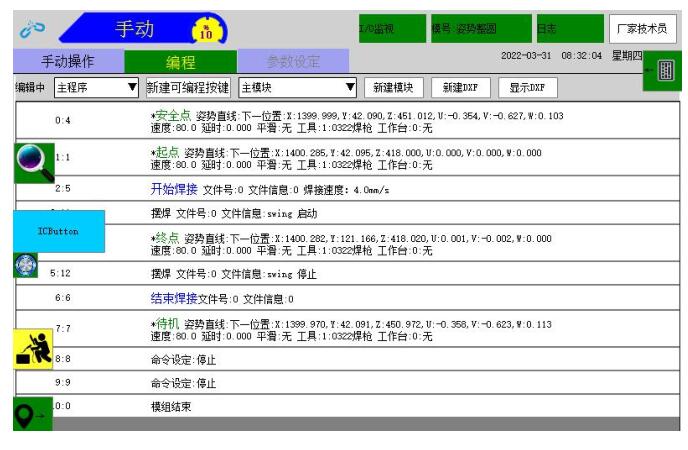This screenshot has height=450, width=688.
Task: Select the 摆焊 swing 启动 row
Action: pos(348,213)
